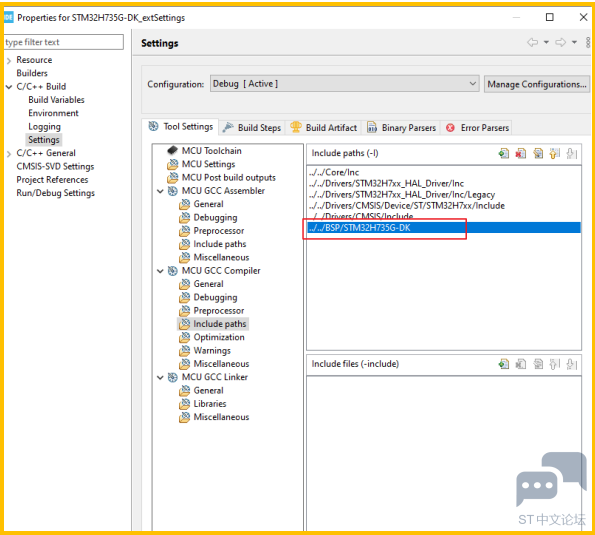
Task: Select CMSIS/Device/ST/STM32H7xx/Include path
Action: pos(407,206)
